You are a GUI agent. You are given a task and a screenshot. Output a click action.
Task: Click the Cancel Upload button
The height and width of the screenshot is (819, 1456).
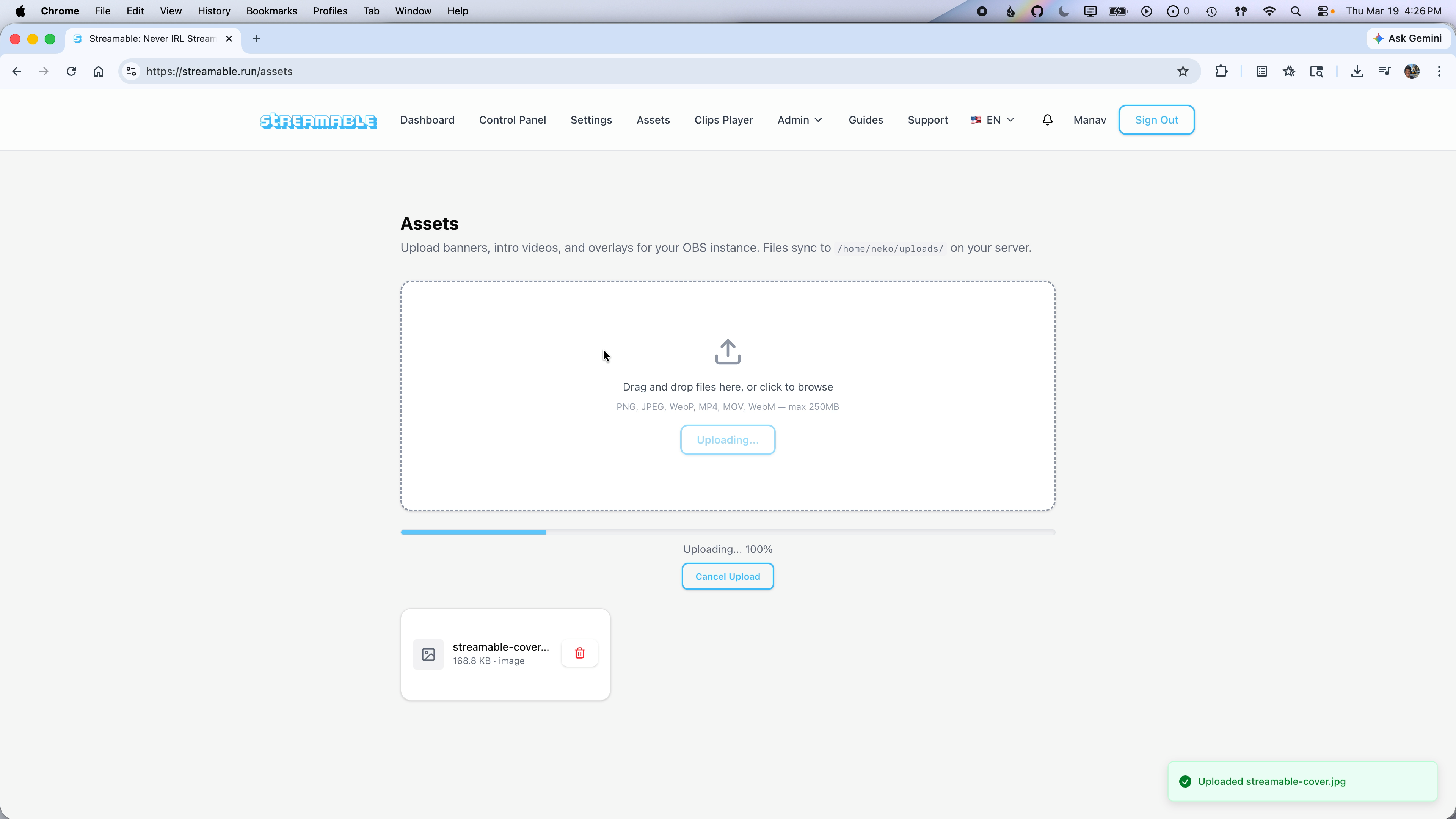tap(728, 576)
